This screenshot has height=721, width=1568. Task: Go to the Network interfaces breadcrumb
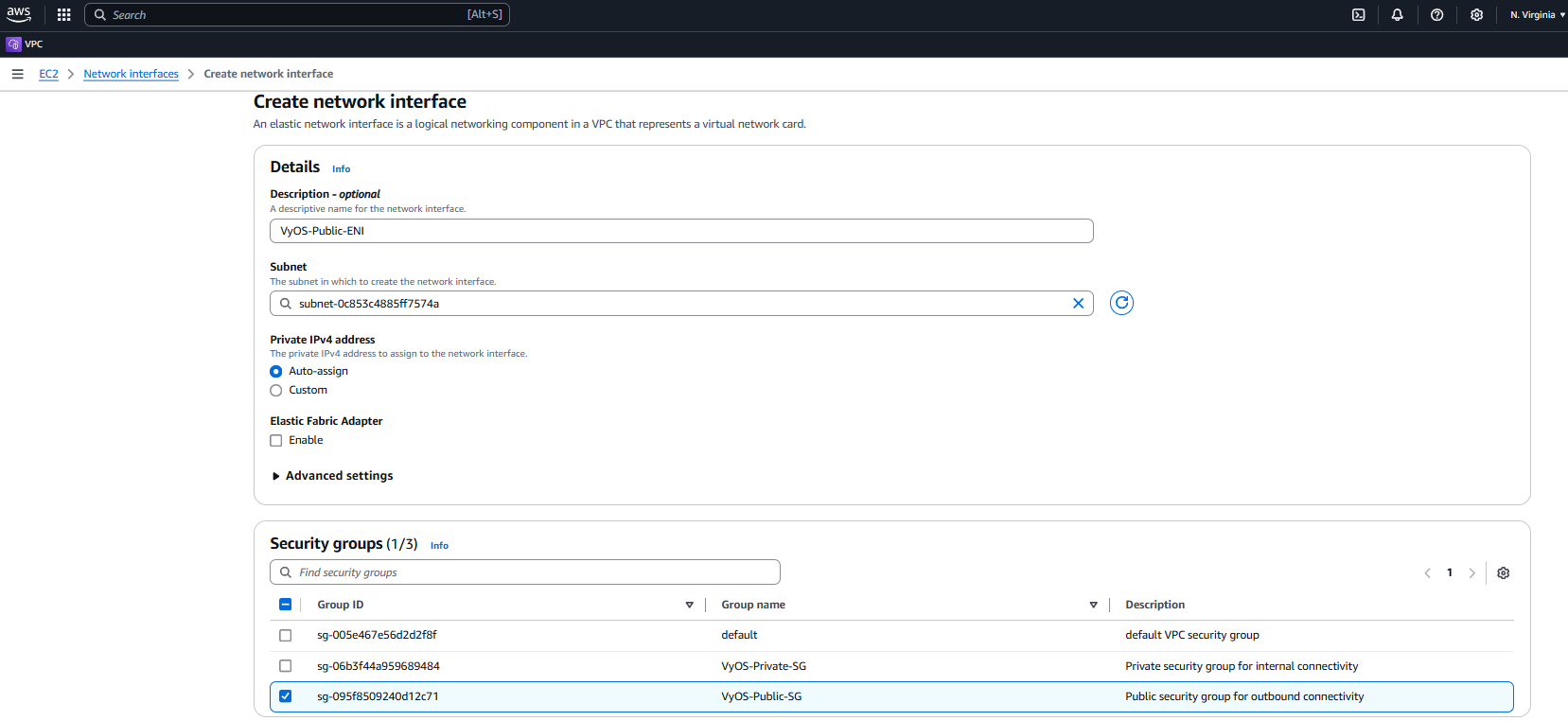131,74
